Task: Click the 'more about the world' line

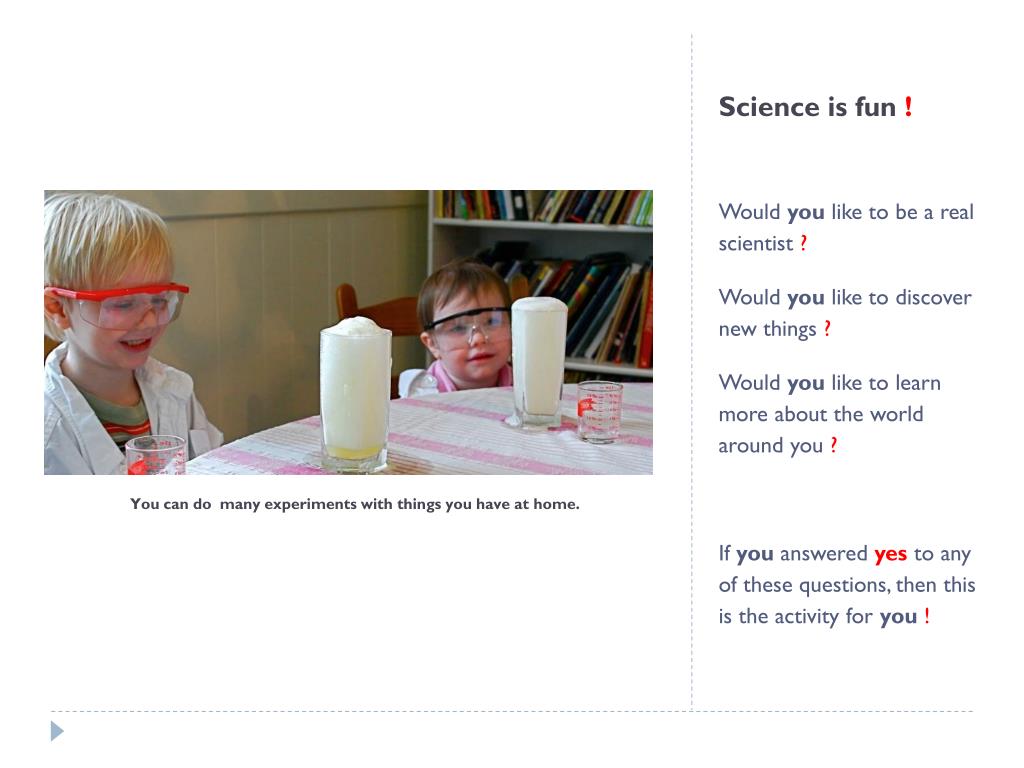Action: 821,414
